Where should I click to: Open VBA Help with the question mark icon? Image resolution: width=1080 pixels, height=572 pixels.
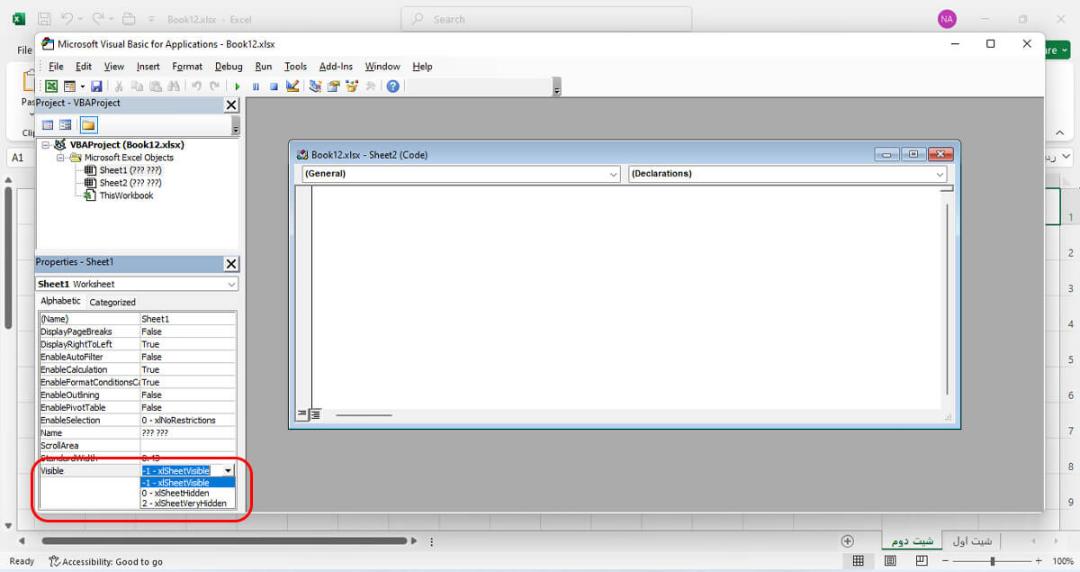pyautogui.click(x=393, y=86)
